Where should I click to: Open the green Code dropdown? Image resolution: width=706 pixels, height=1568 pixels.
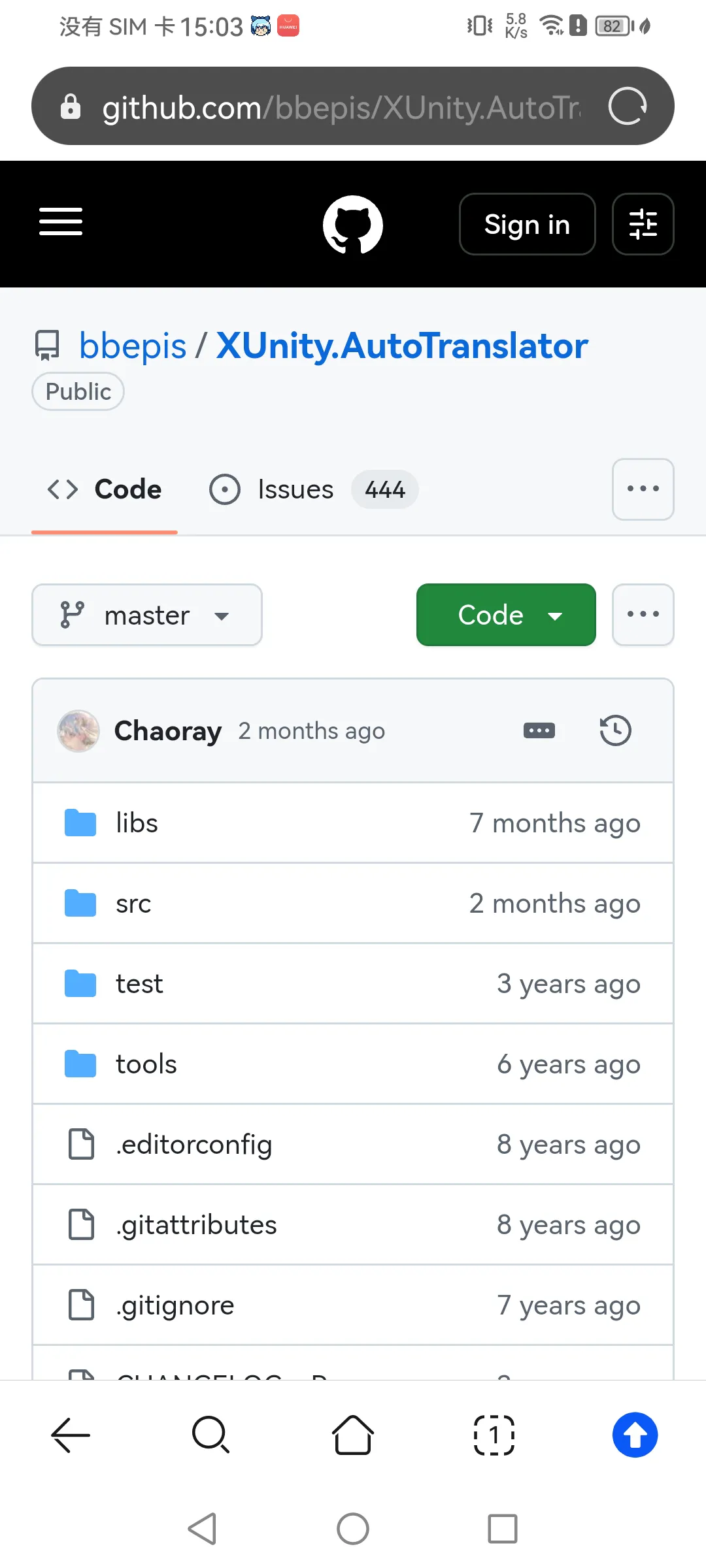click(x=506, y=615)
